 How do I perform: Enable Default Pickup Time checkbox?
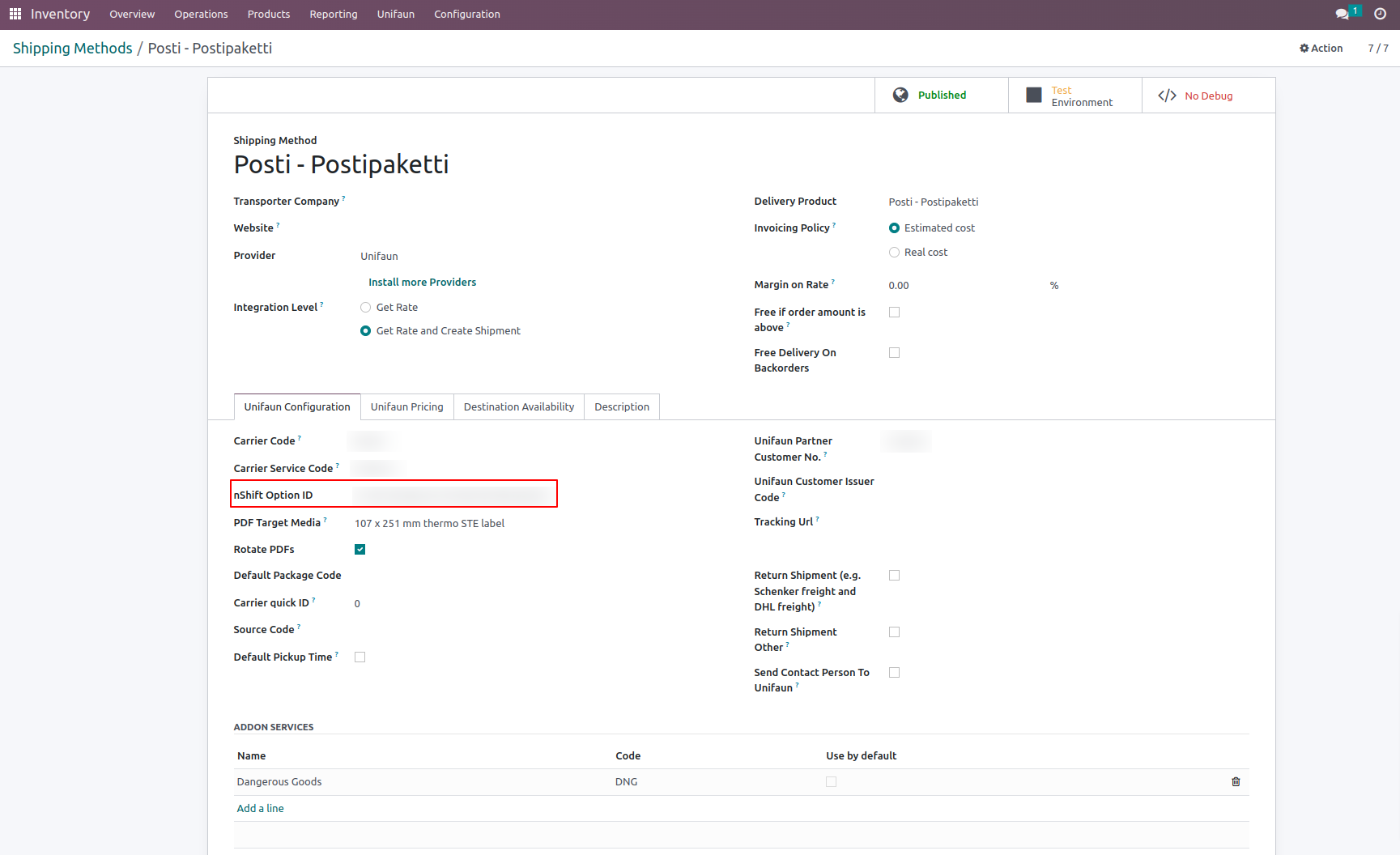pos(360,657)
